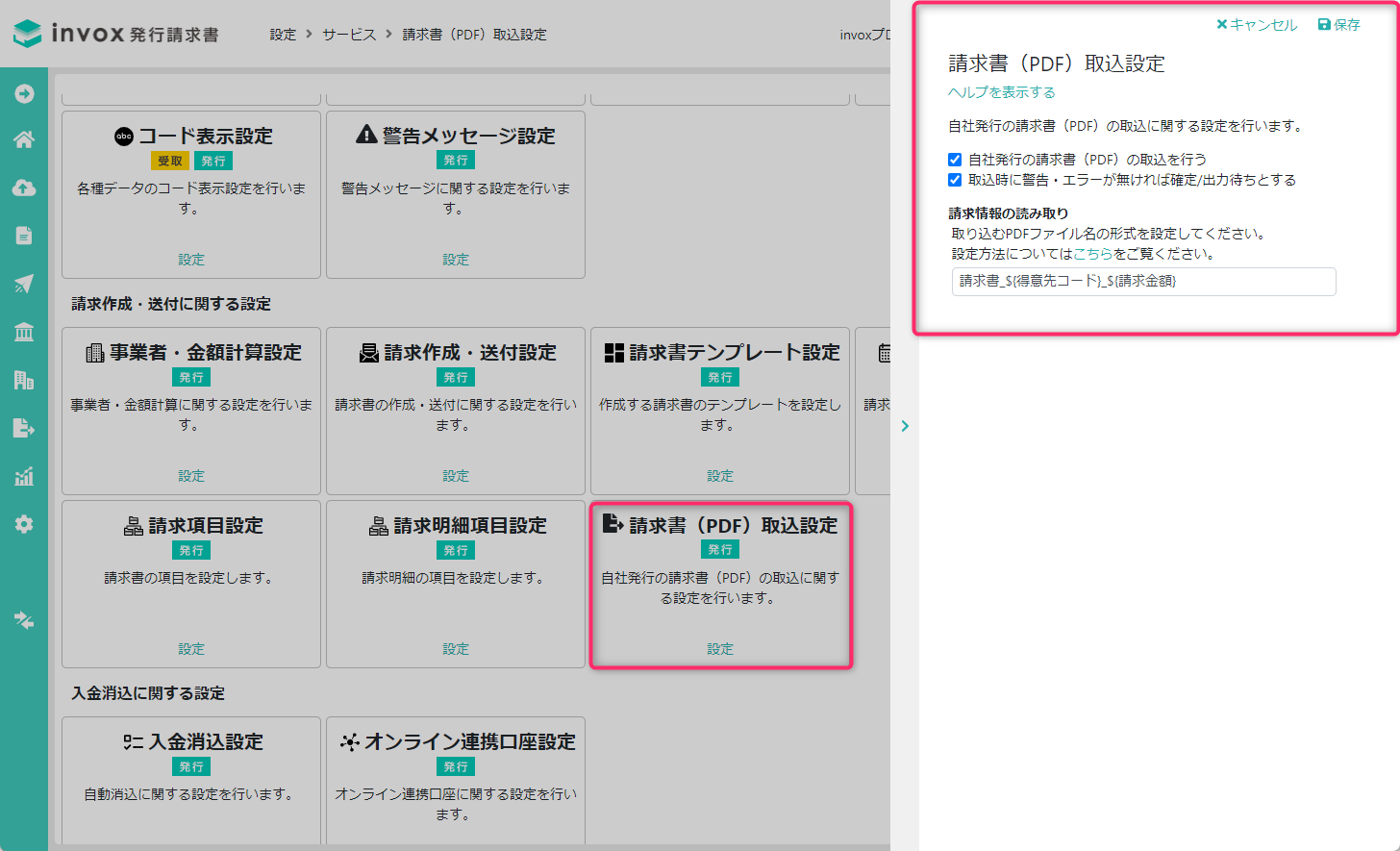1400x851 pixels.
Task: Open the home page via house sidebar icon
Action: coord(24,139)
